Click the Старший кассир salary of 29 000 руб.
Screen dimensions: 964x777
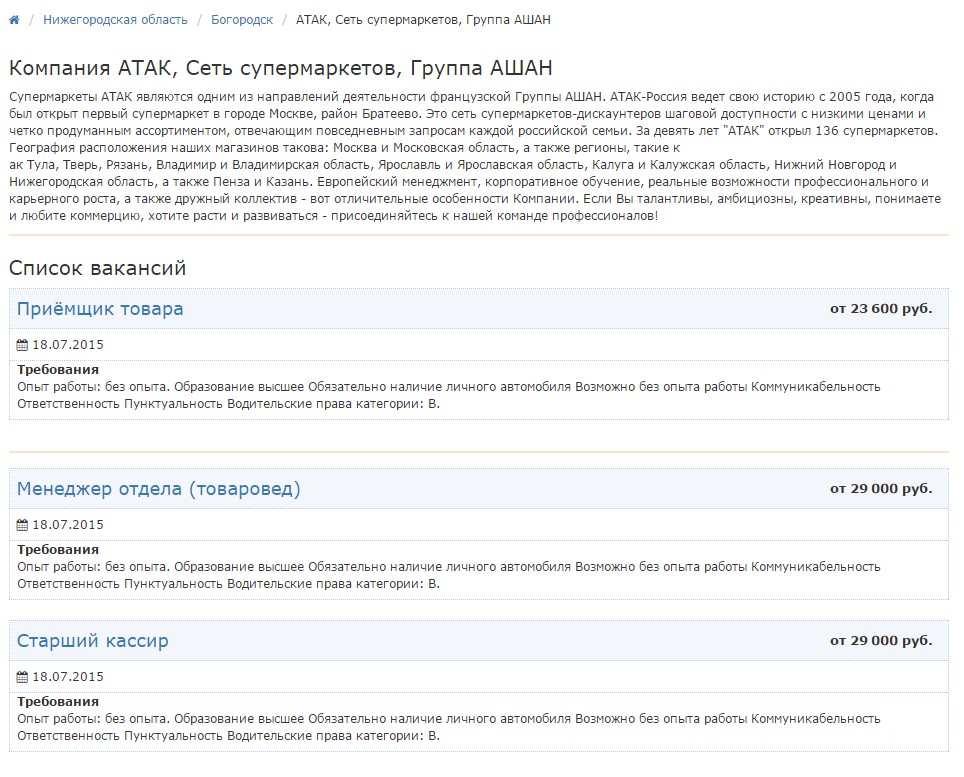point(880,640)
